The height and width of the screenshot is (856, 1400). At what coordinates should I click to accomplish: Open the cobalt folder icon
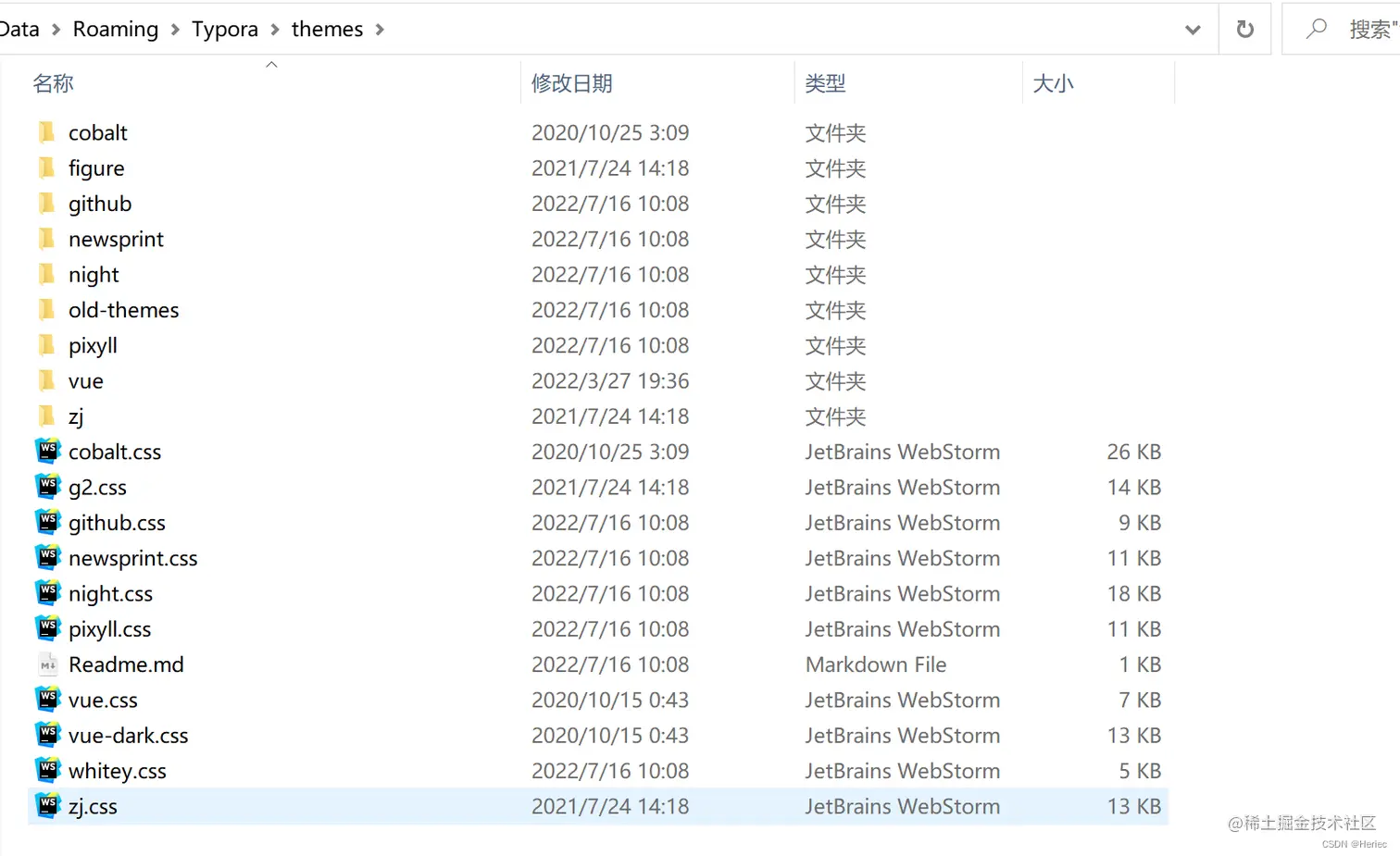[47, 132]
